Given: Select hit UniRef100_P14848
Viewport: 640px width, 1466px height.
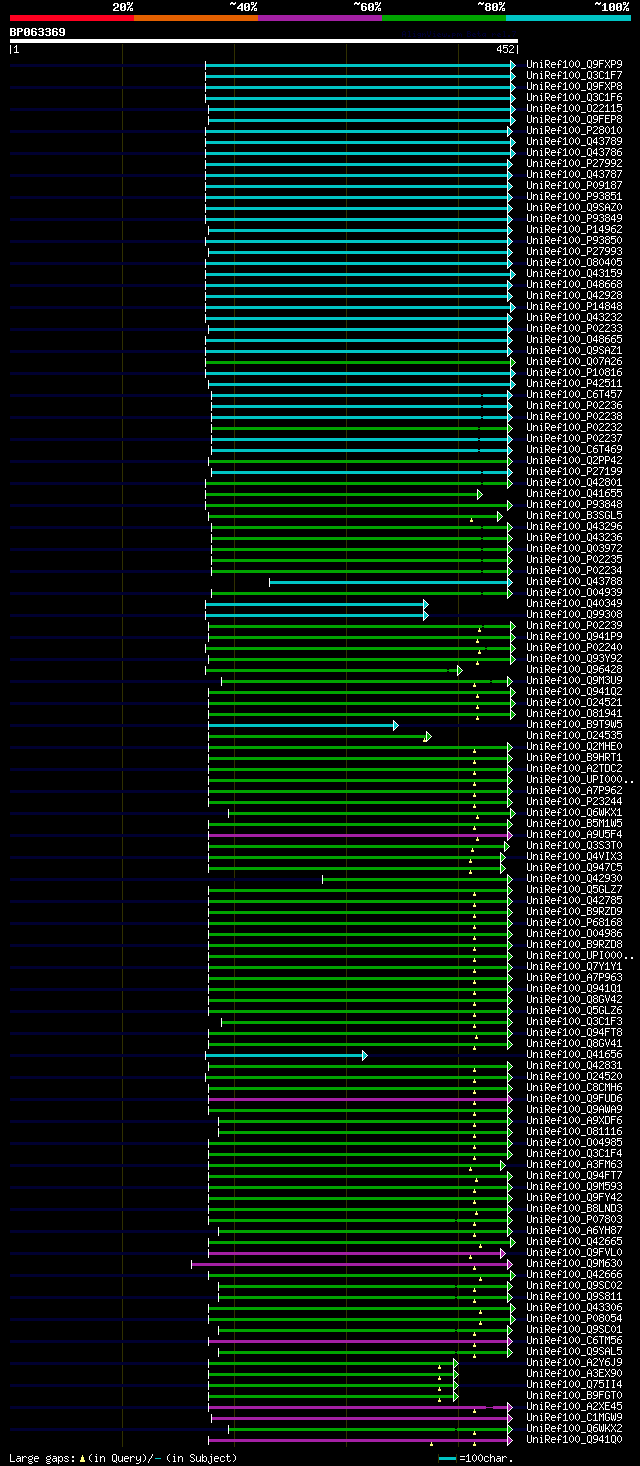Looking at the screenshot, I should 574,306.
